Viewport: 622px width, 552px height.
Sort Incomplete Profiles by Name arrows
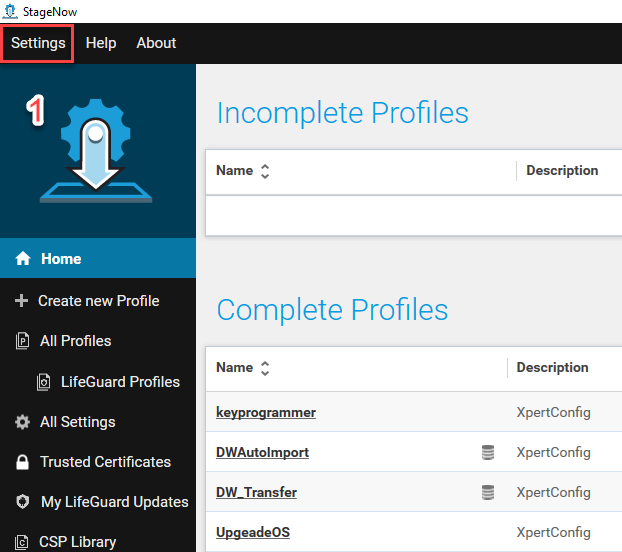[265, 171]
